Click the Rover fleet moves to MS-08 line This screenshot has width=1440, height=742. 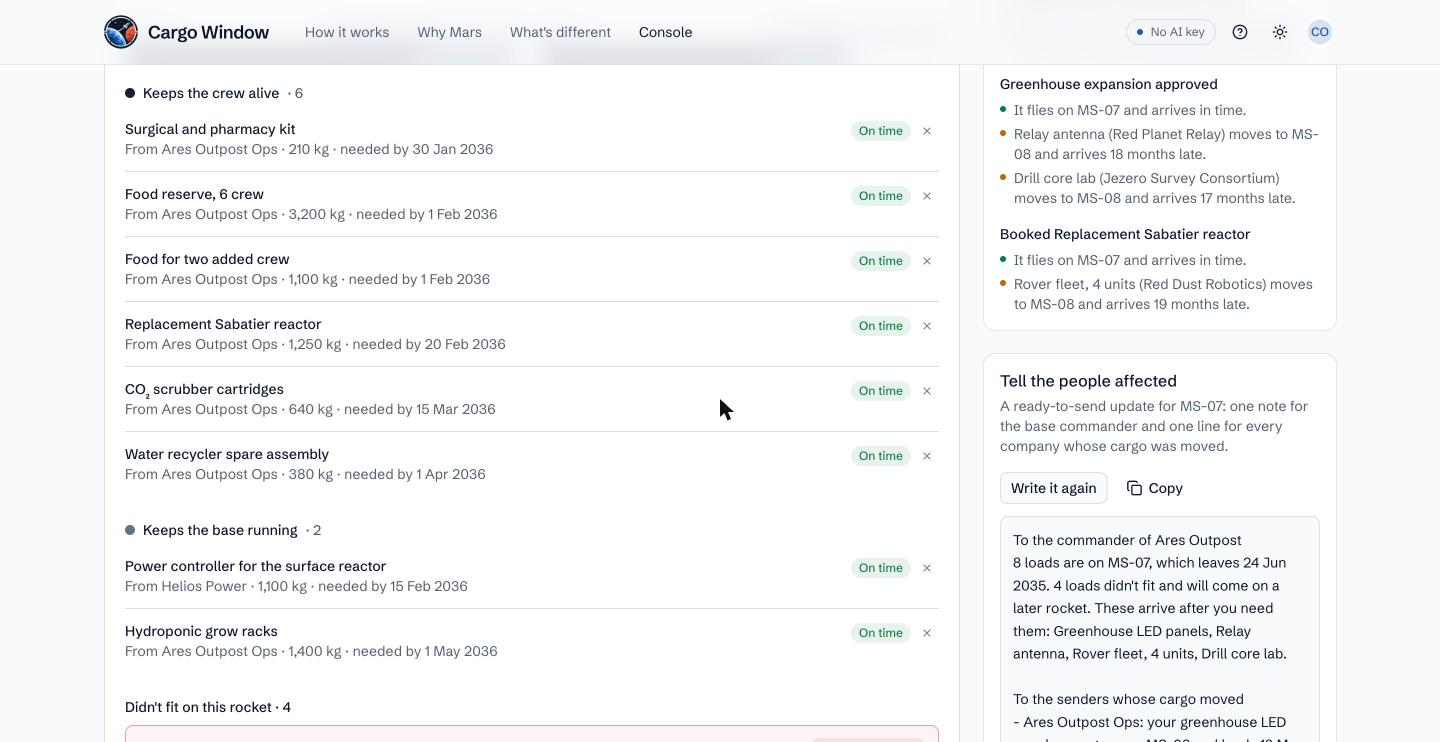coord(1163,294)
